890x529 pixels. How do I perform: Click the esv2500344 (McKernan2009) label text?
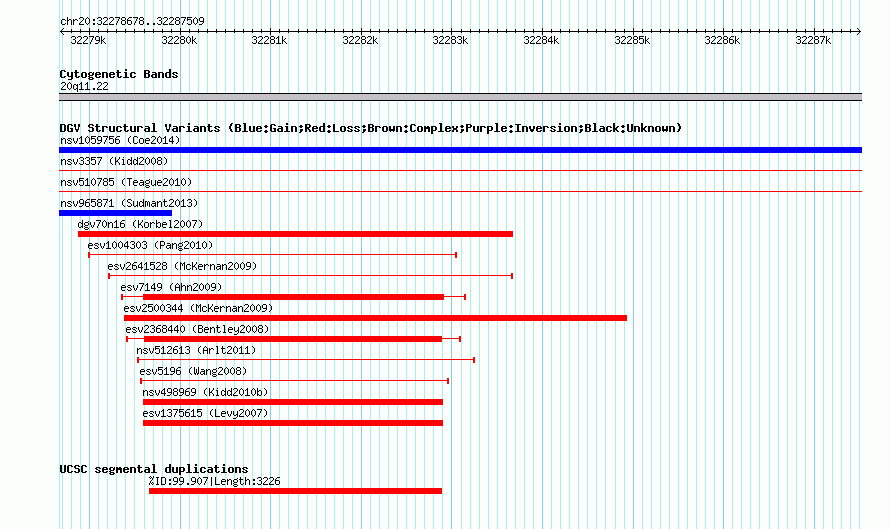click(198, 308)
